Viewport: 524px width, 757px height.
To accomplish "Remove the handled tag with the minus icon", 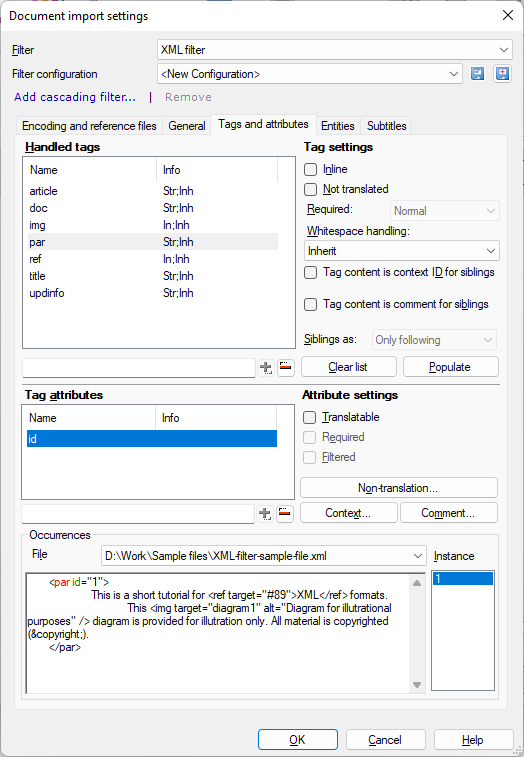I will tap(286, 367).
